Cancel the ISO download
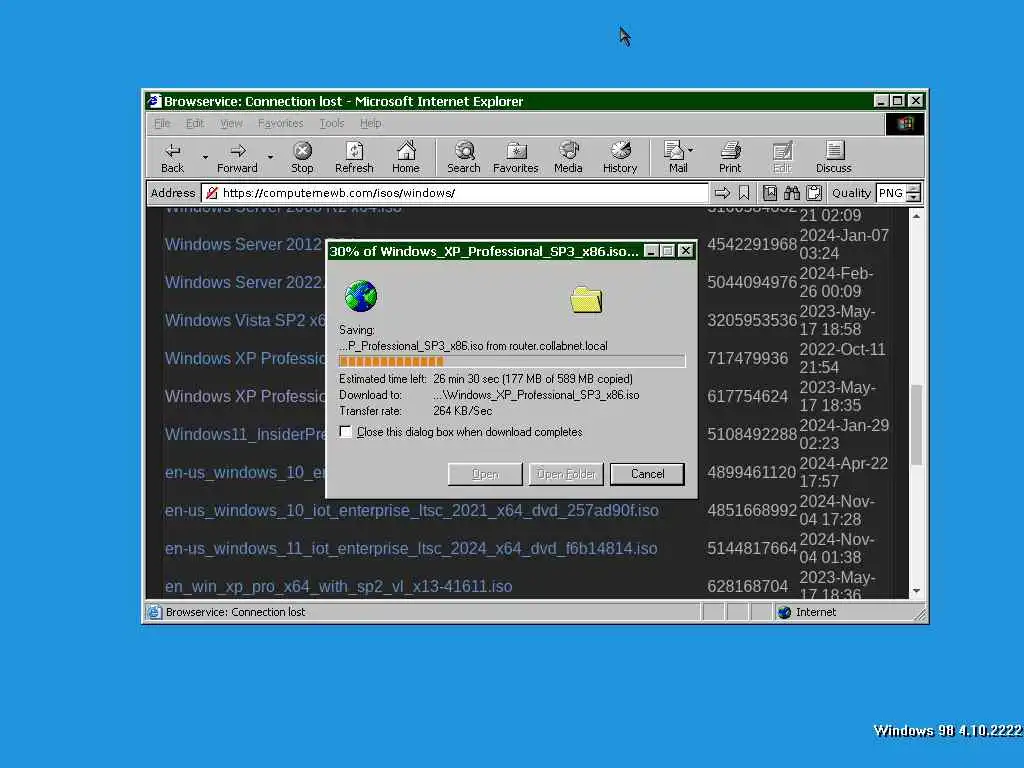The width and height of the screenshot is (1024, 768). (647, 474)
